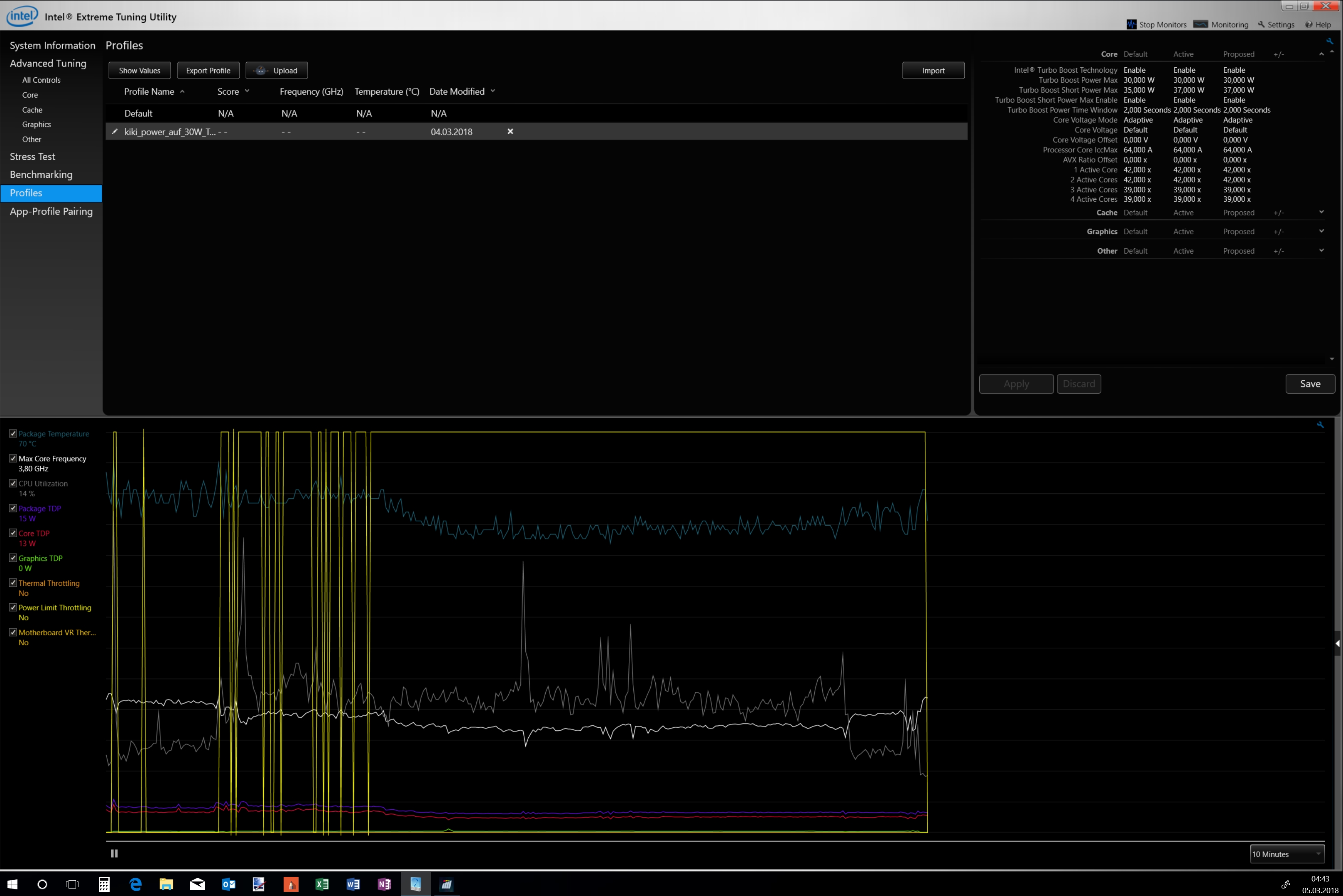Upload the selected profile

[x=277, y=70]
